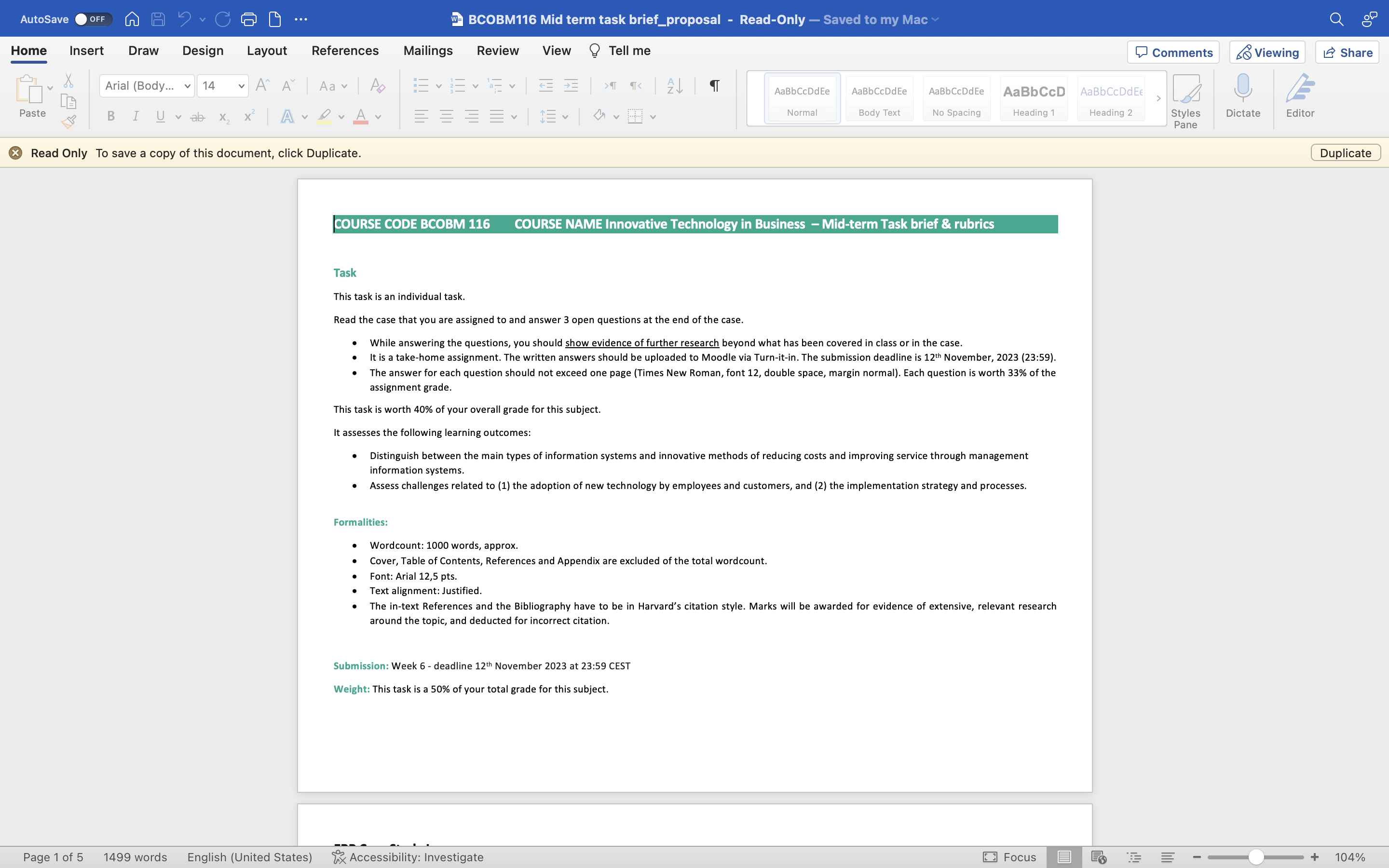Click the Duplicate button

(x=1346, y=153)
